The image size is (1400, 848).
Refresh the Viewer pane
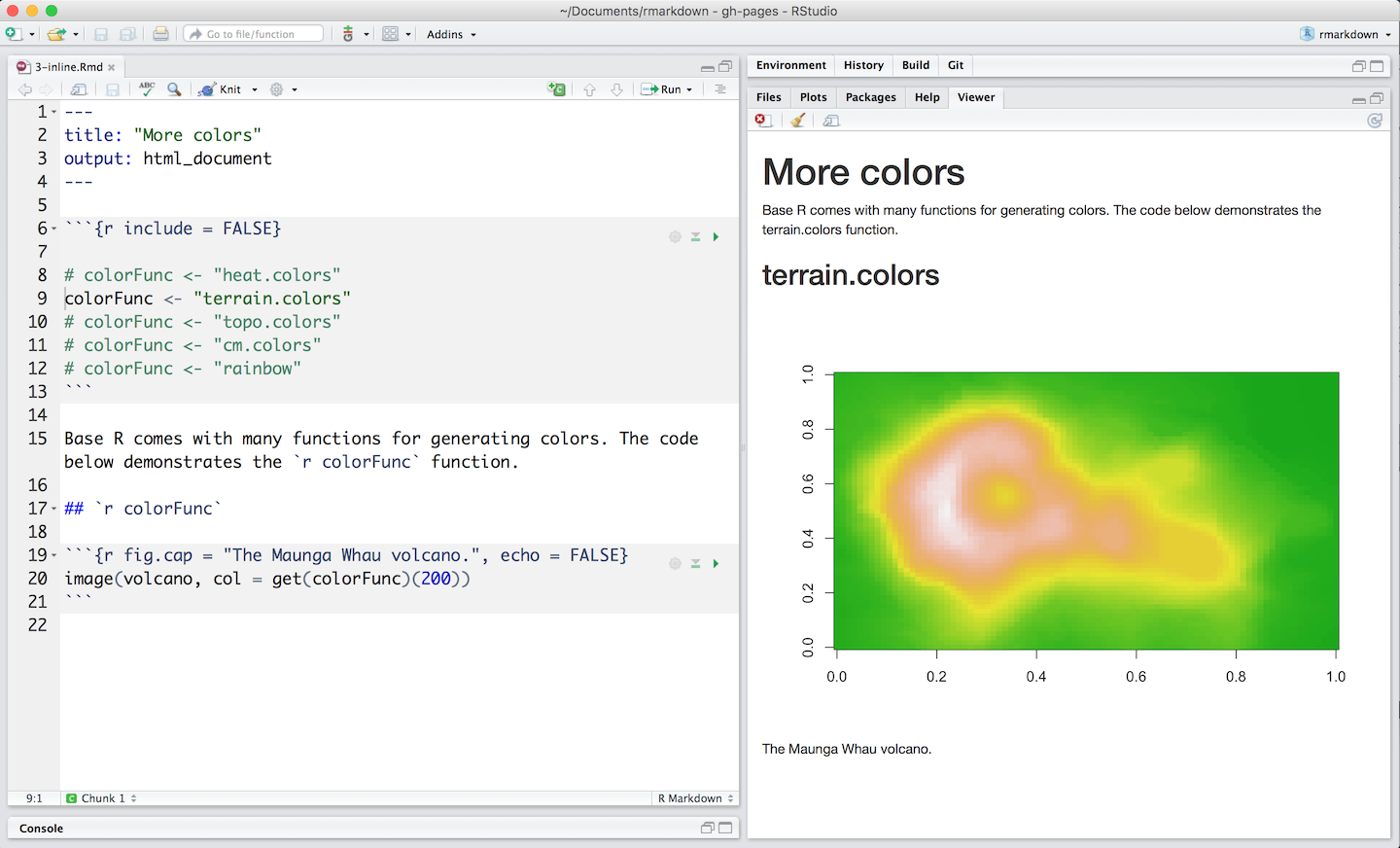tap(1375, 121)
